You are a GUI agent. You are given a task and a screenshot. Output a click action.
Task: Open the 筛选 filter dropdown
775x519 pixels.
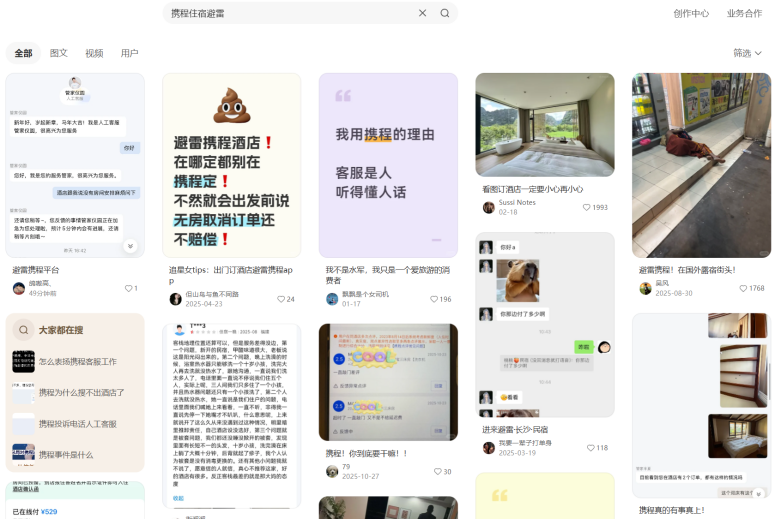pyautogui.click(x=747, y=53)
